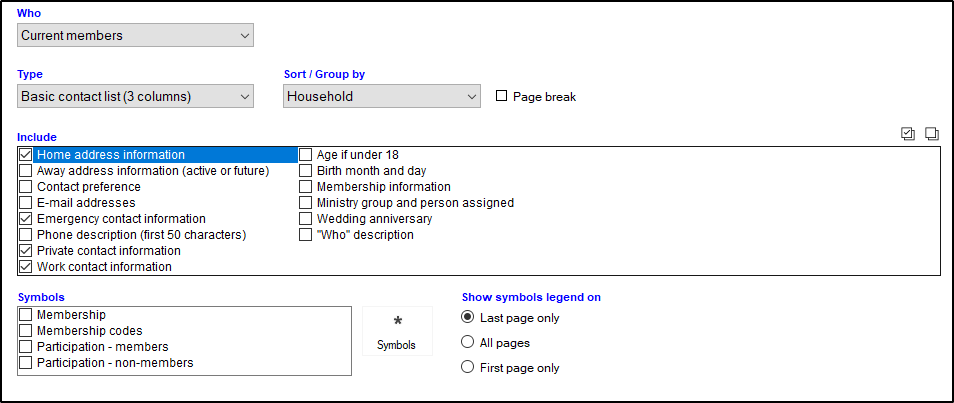Uncheck Home address information
The width and height of the screenshot is (954, 403).
coord(26,155)
